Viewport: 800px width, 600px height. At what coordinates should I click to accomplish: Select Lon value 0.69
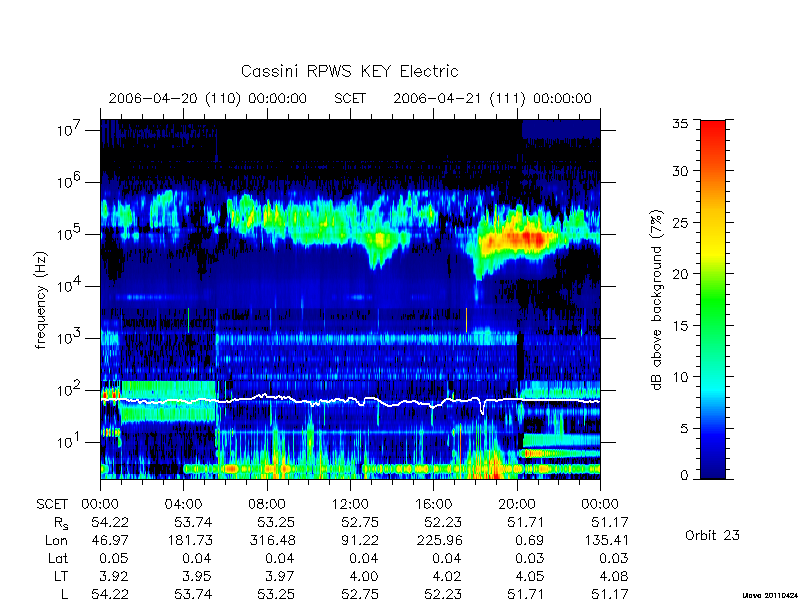529,540
